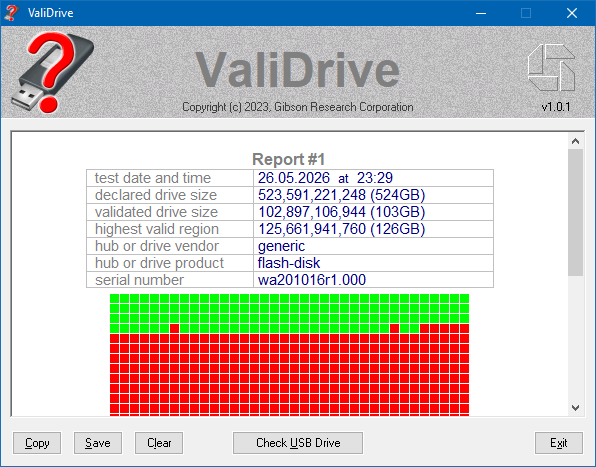Image resolution: width=596 pixels, height=467 pixels.
Task: Click the serial number wa201016r1.000
Action: pos(312,280)
